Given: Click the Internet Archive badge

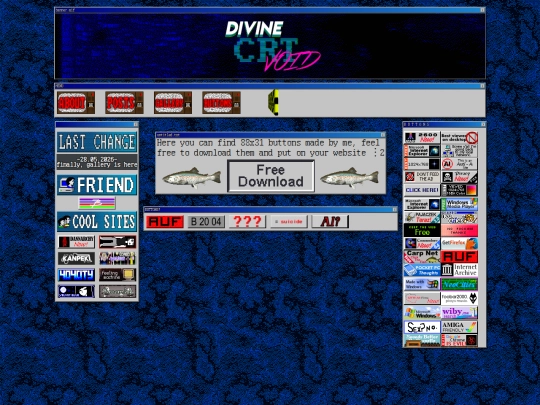Looking at the screenshot, I should point(459,270).
